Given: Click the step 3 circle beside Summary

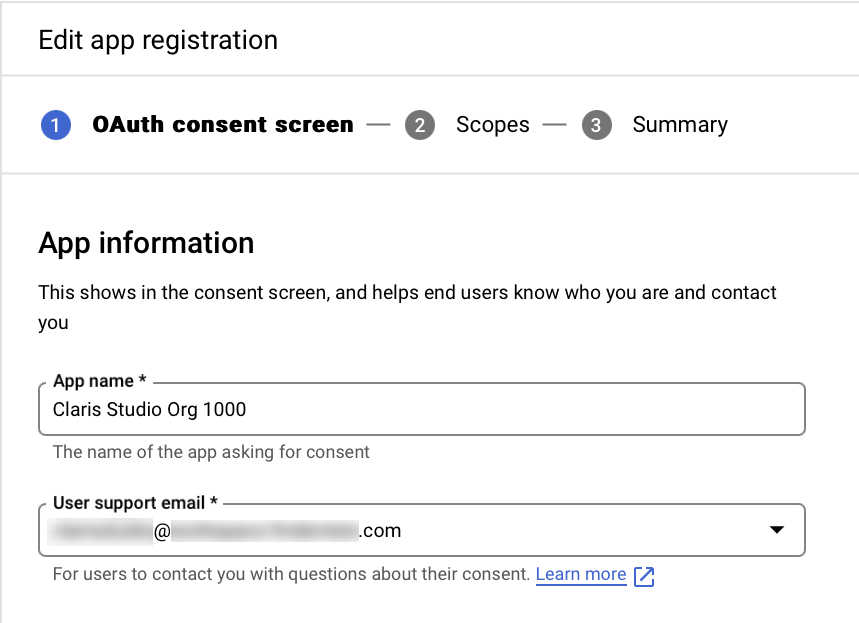Looking at the screenshot, I should point(596,124).
